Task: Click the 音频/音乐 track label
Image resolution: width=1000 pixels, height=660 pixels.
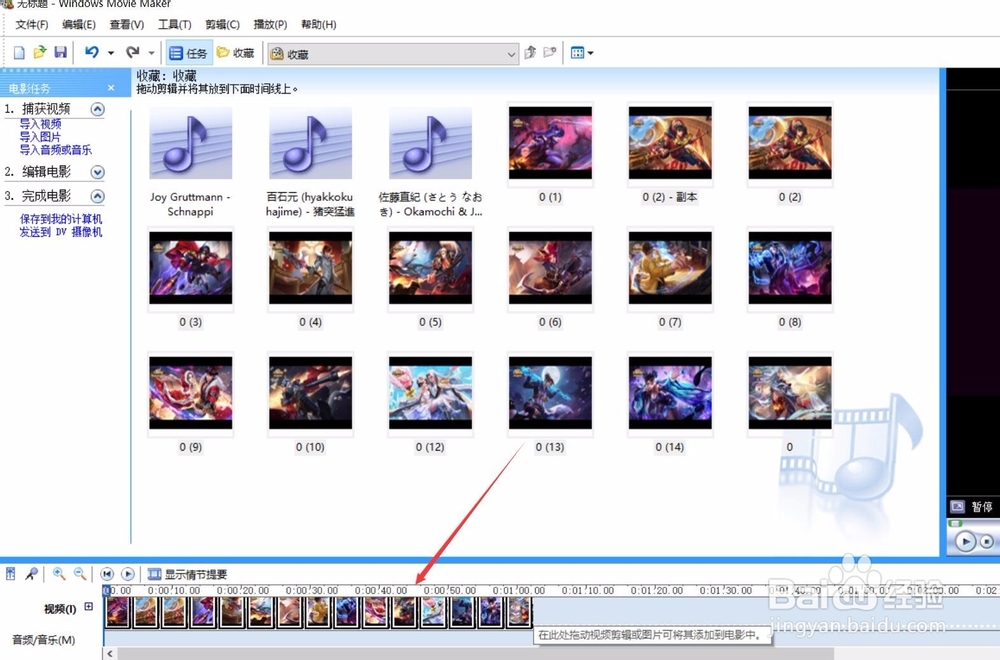Action: point(43,640)
